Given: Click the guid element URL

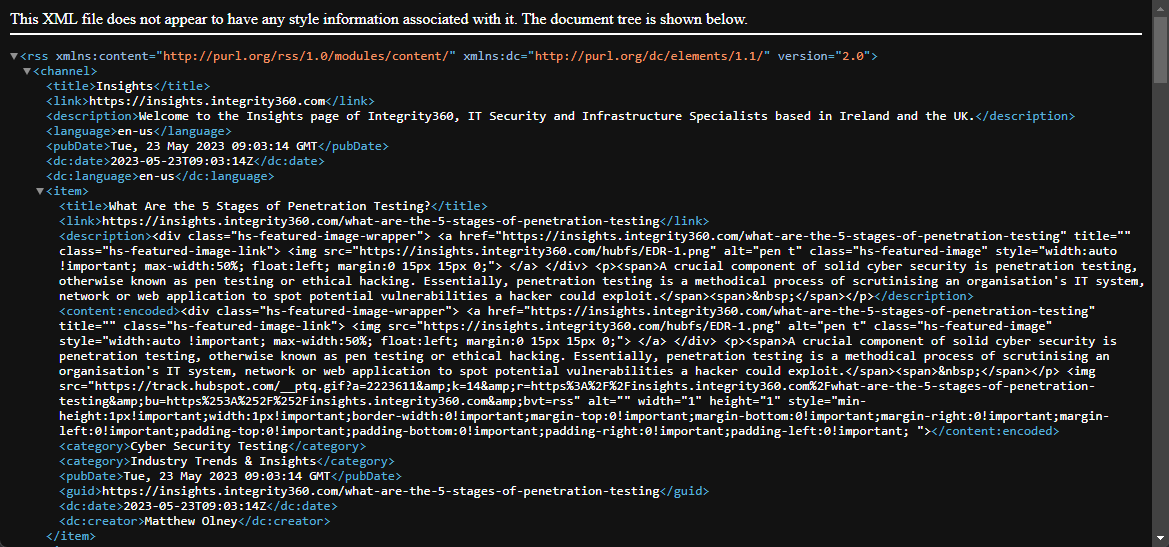Looking at the screenshot, I should pyautogui.click(x=380, y=491).
